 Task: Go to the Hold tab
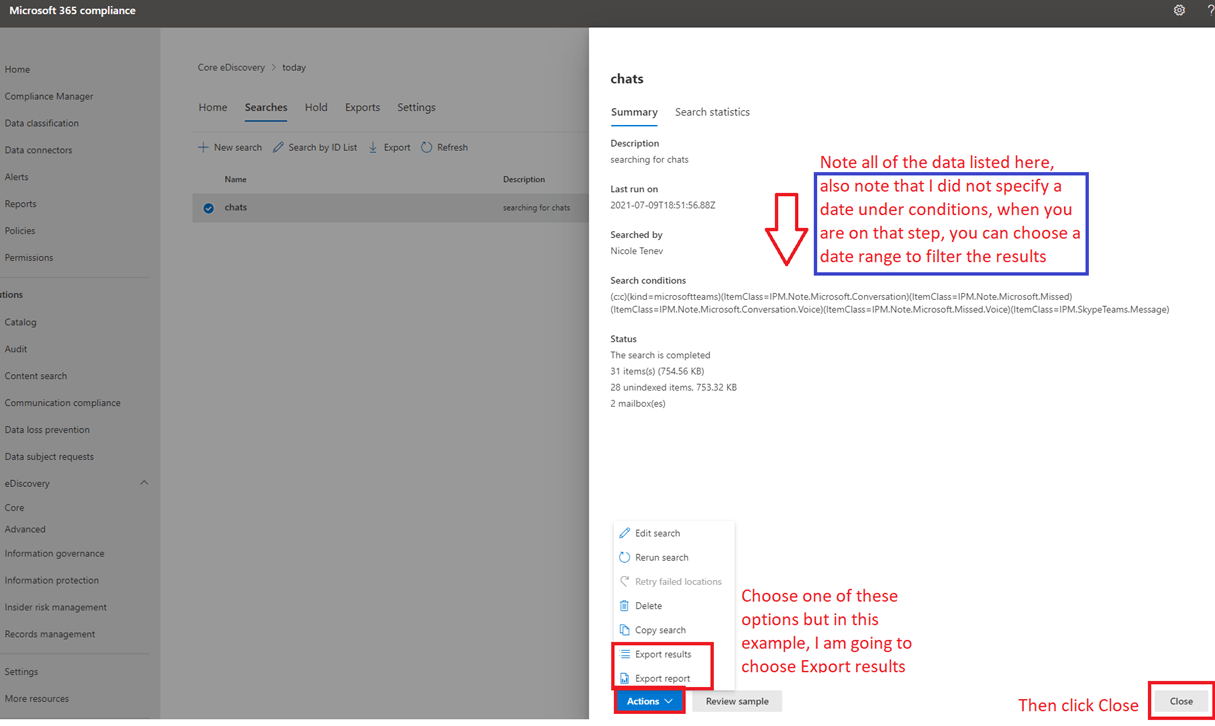tap(316, 107)
